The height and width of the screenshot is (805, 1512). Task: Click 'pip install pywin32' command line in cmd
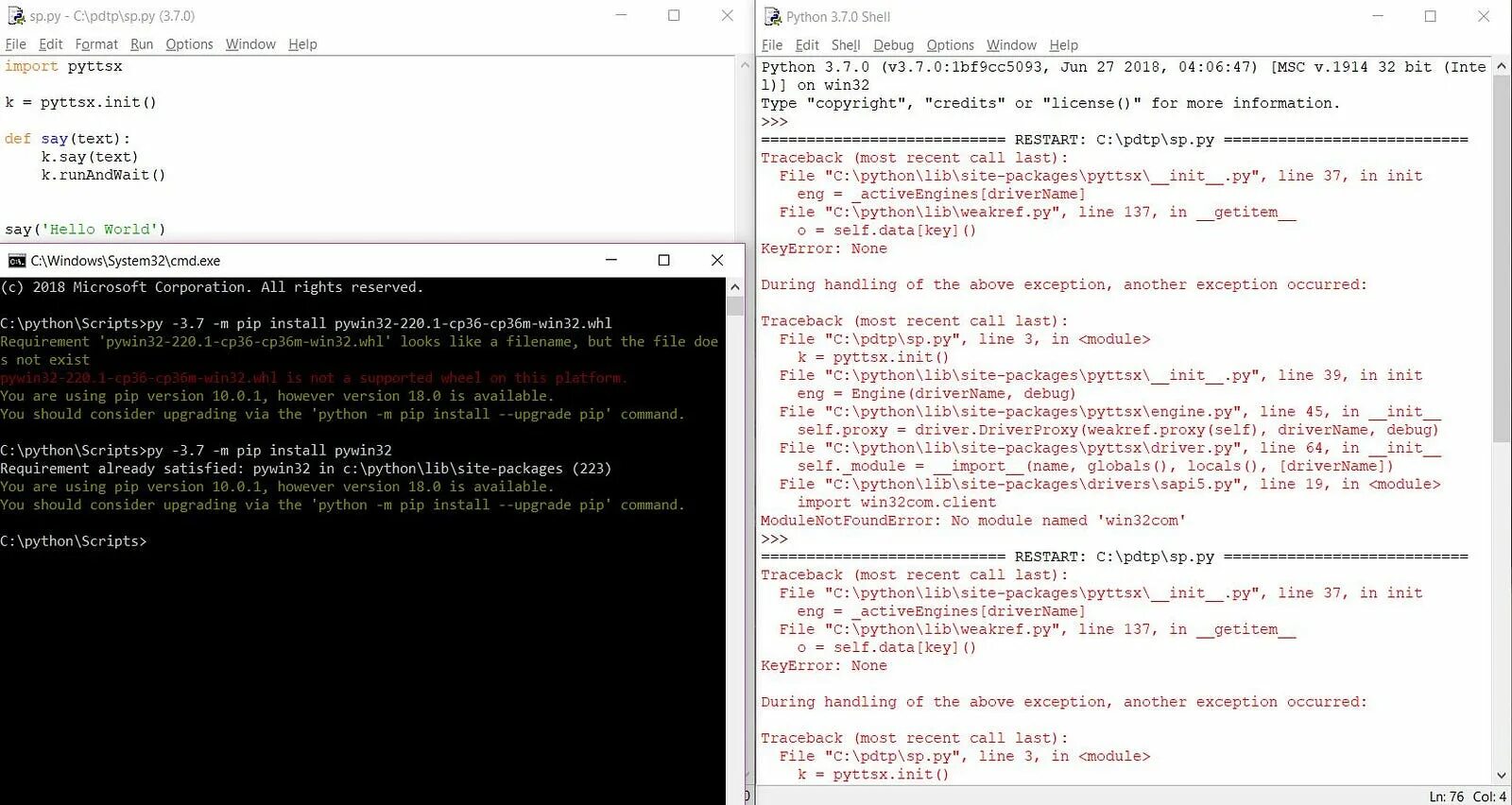point(196,451)
